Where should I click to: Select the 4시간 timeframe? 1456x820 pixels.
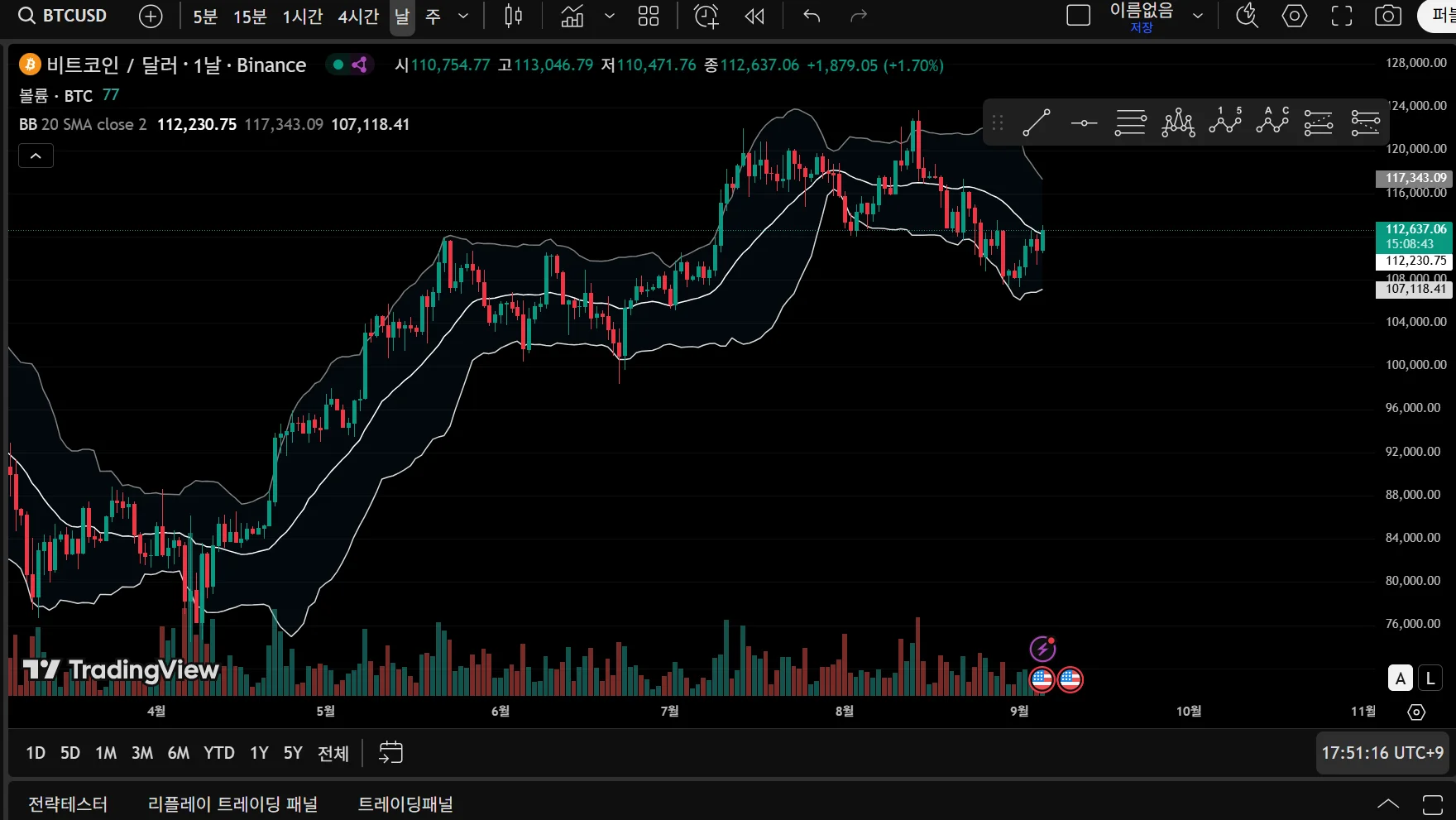(358, 17)
